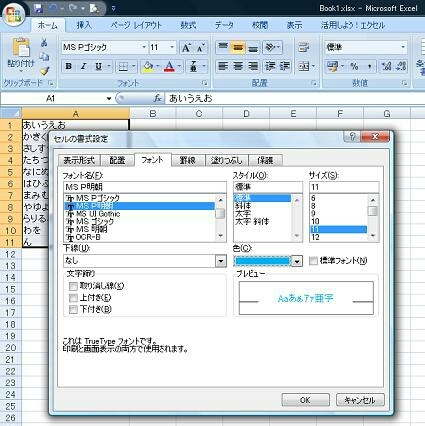
Task: Click the text orientation icon
Action: point(270,47)
